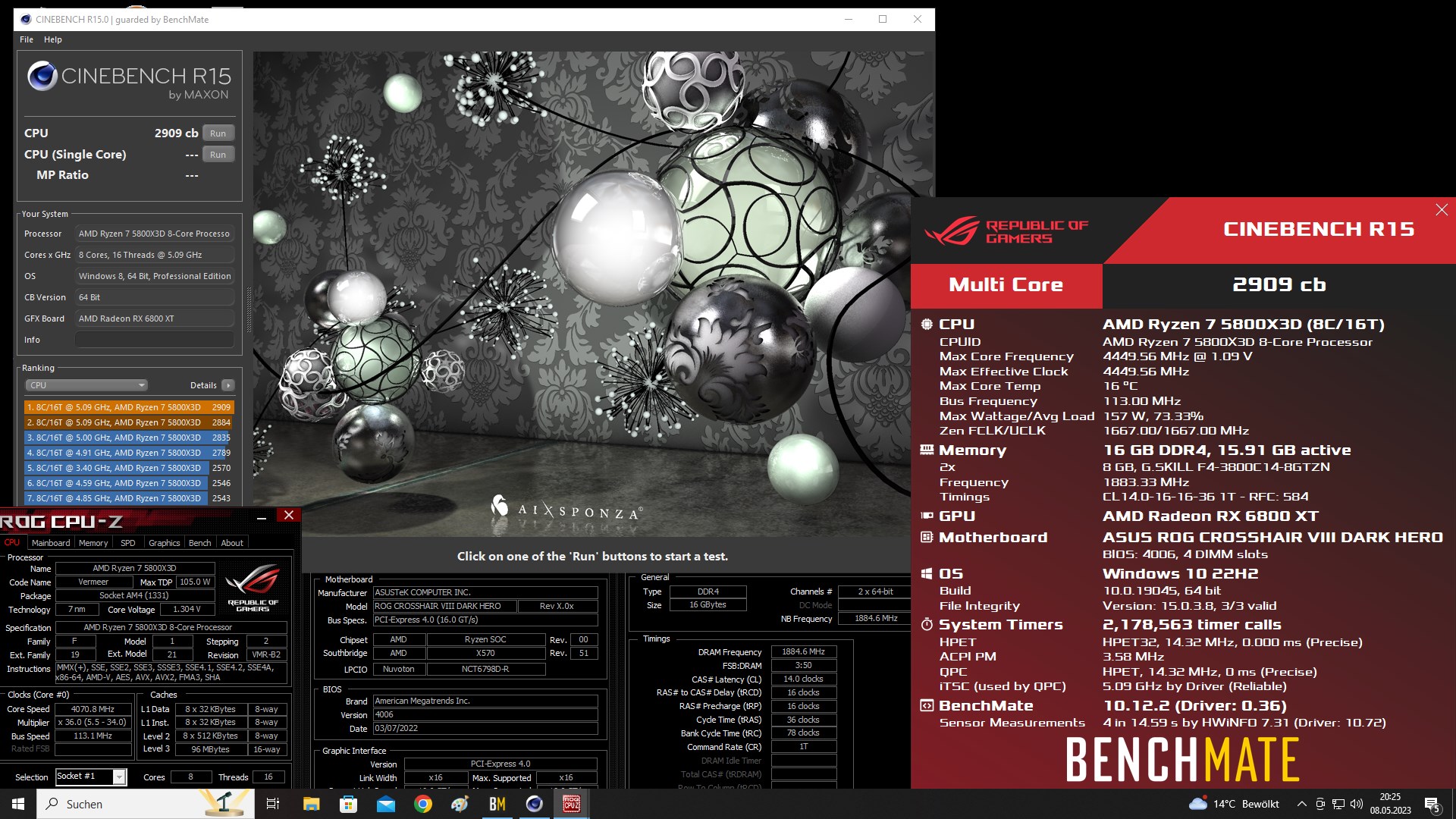Click the CPU-Z Name field AMD Ryzen 7 5800X3D
The image size is (1456, 819).
(x=134, y=569)
